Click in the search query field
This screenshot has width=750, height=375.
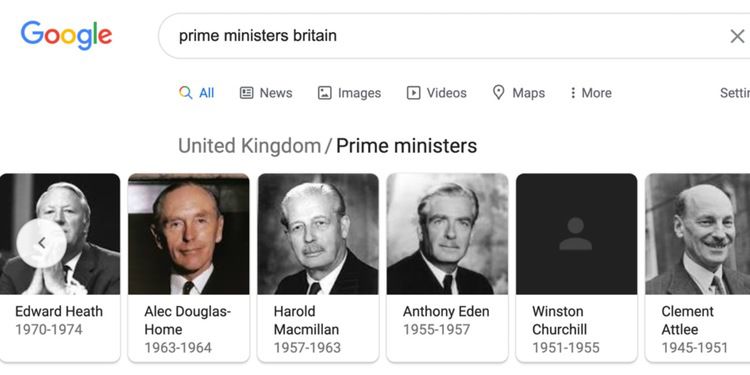(450, 36)
